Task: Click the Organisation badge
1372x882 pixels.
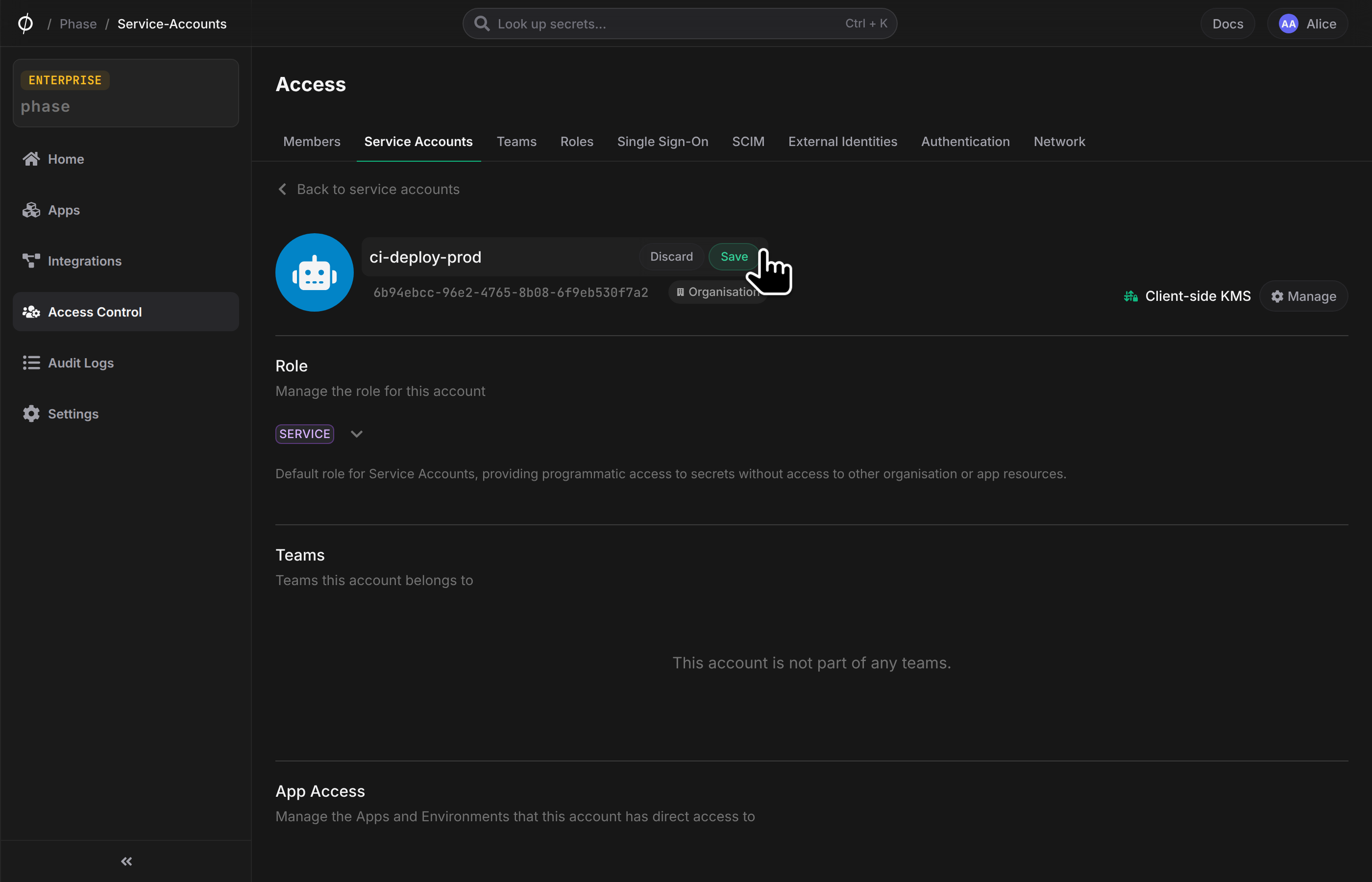Action: click(x=717, y=292)
